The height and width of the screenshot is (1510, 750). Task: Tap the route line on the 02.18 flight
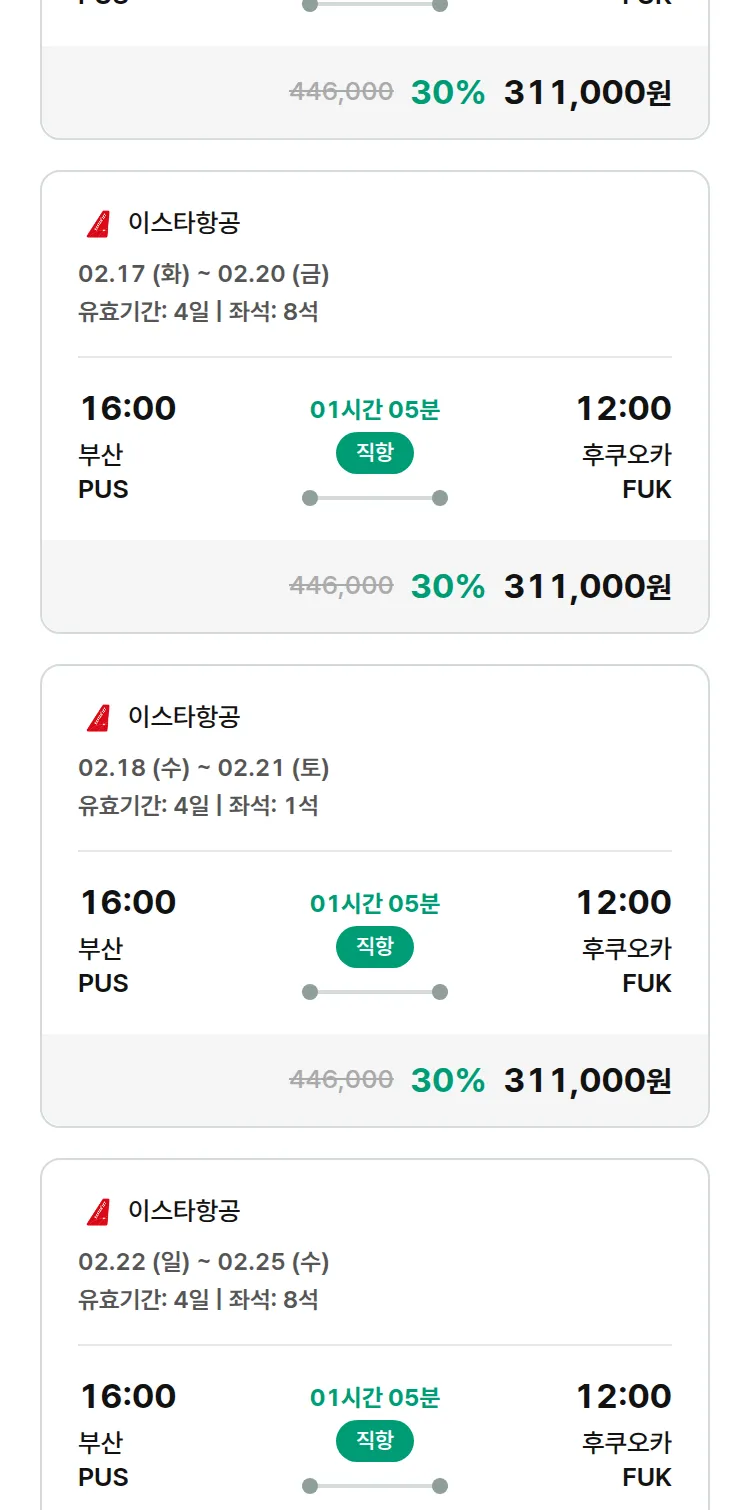pyautogui.click(x=375, y=992)
